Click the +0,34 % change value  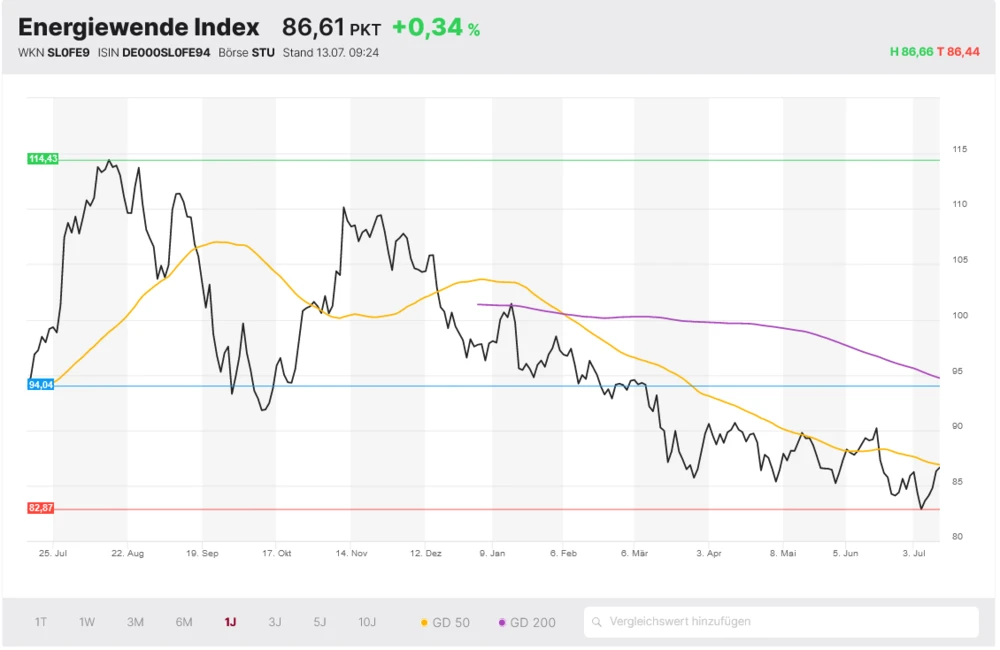pos(435,28)
